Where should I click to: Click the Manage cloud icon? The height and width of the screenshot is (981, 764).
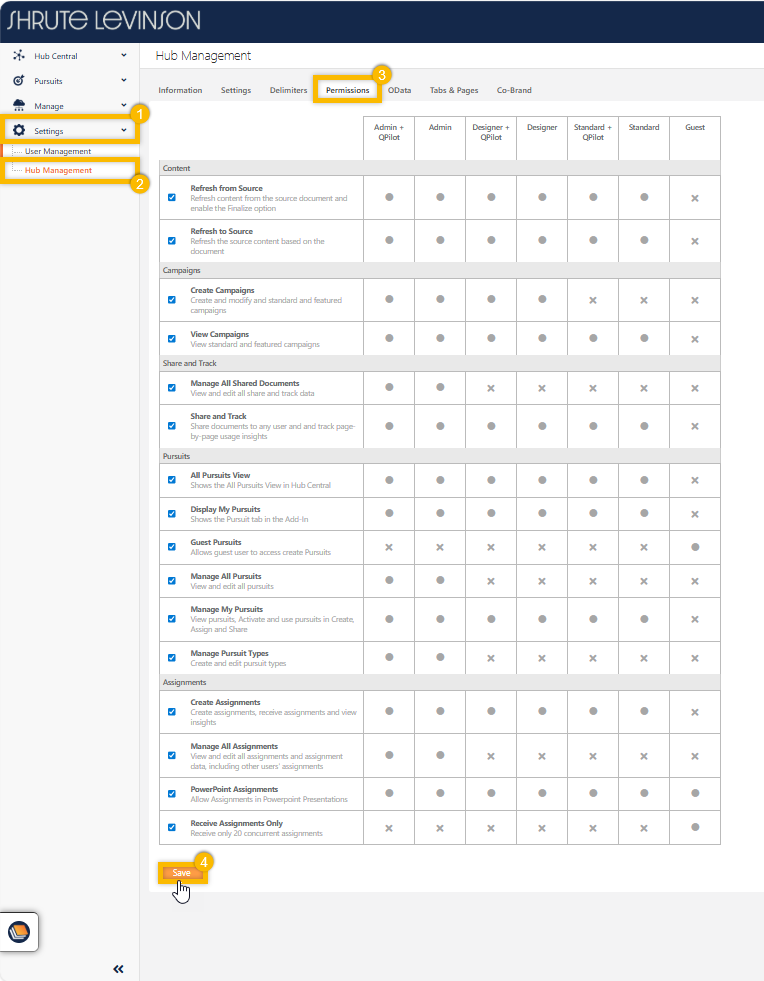(x=19, y=106)
